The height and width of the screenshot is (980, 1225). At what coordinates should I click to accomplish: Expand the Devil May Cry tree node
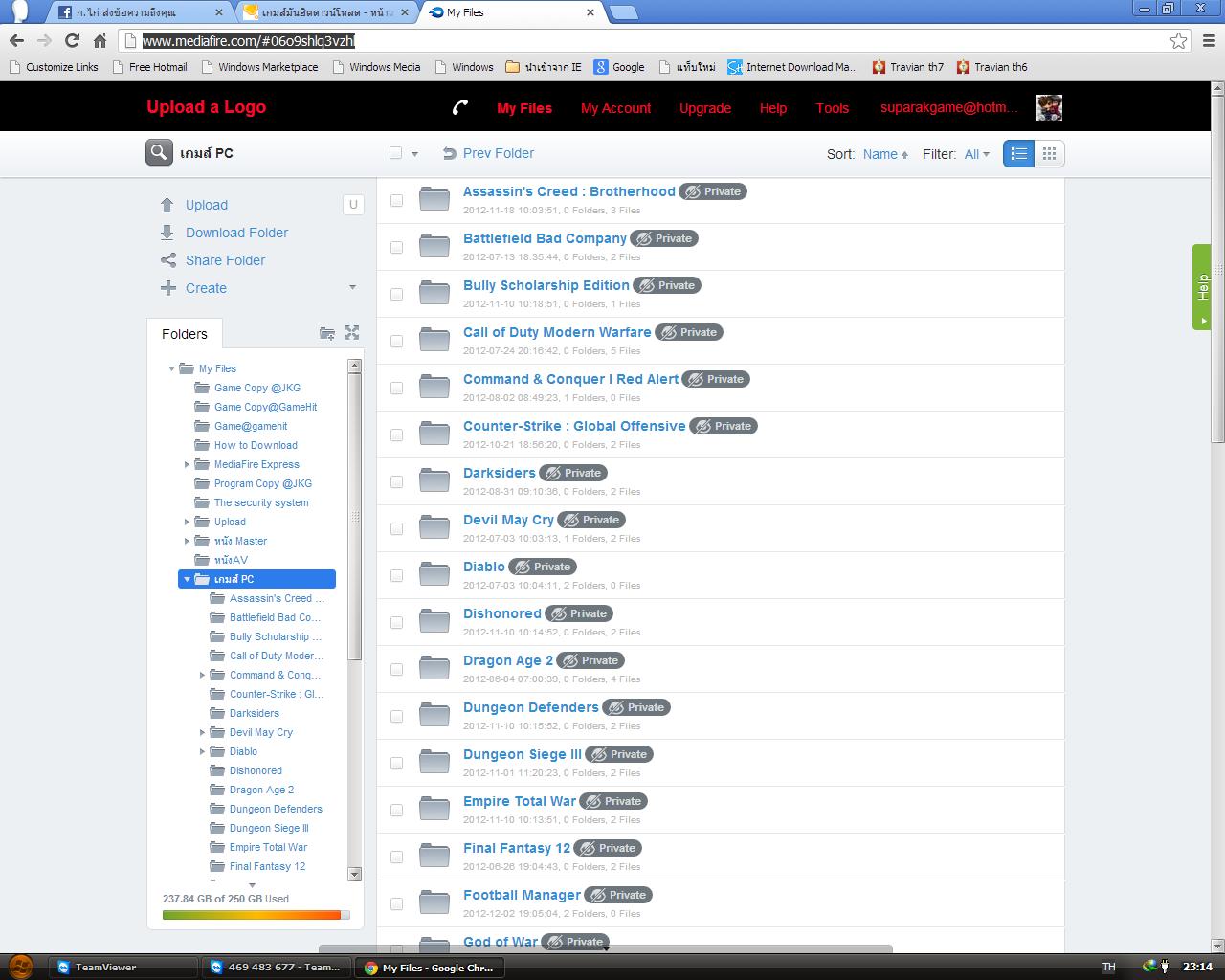coord(202,732)
